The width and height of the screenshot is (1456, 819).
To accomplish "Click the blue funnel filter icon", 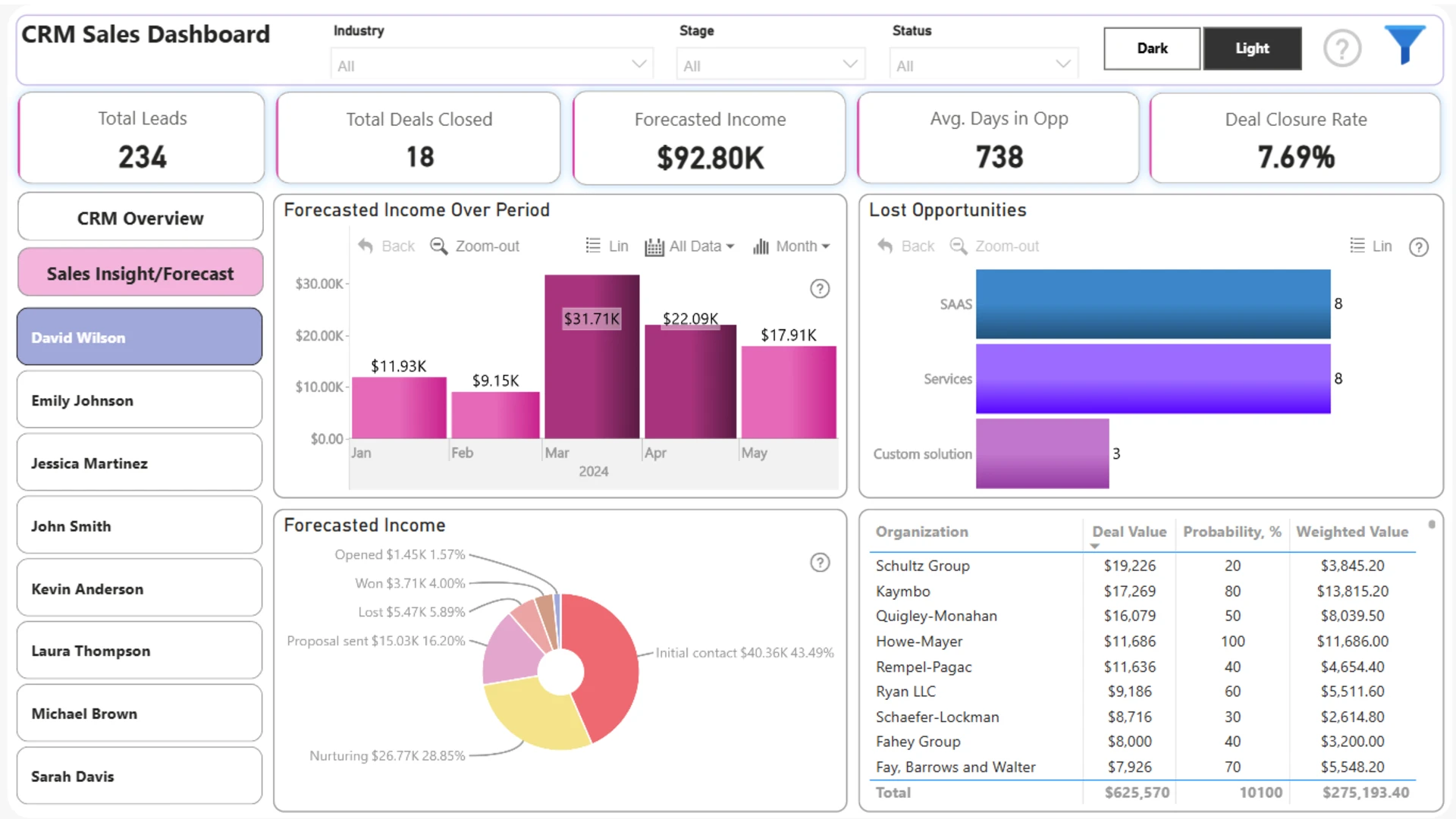I will [x=1404, y=45].
